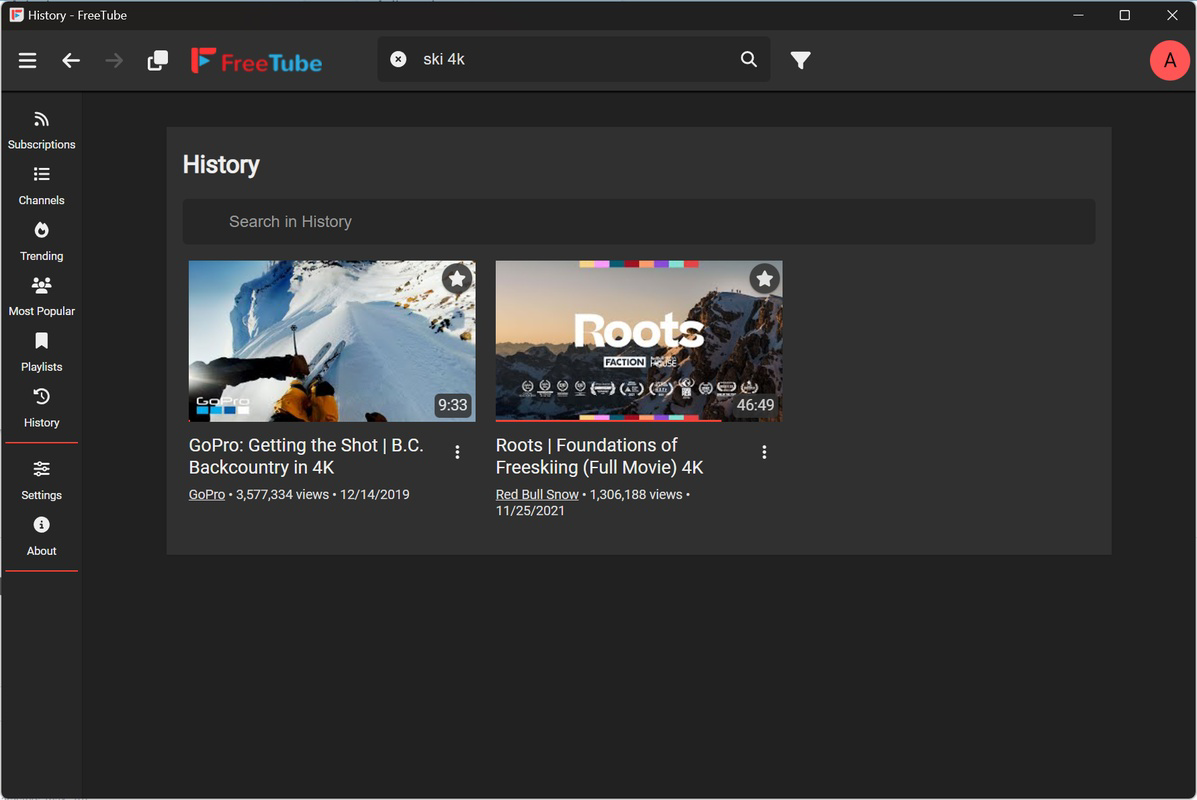Open History in the sidebar

(x=41, y=408)
